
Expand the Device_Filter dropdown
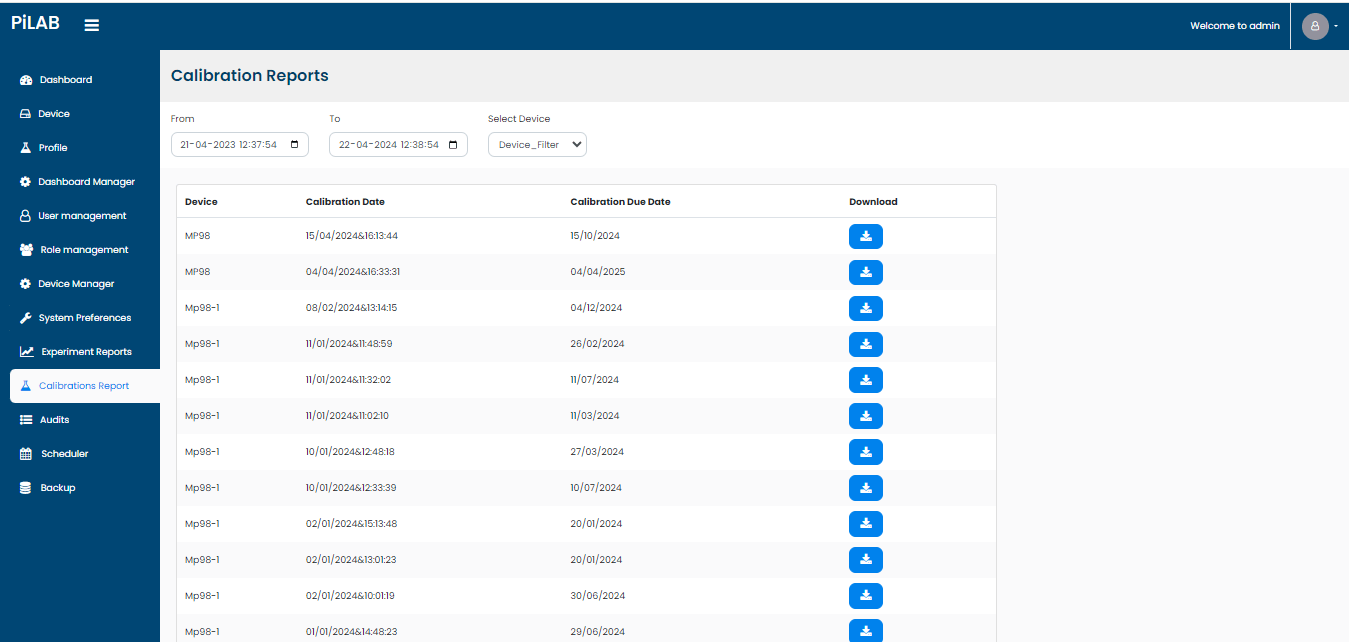point(537,145)
